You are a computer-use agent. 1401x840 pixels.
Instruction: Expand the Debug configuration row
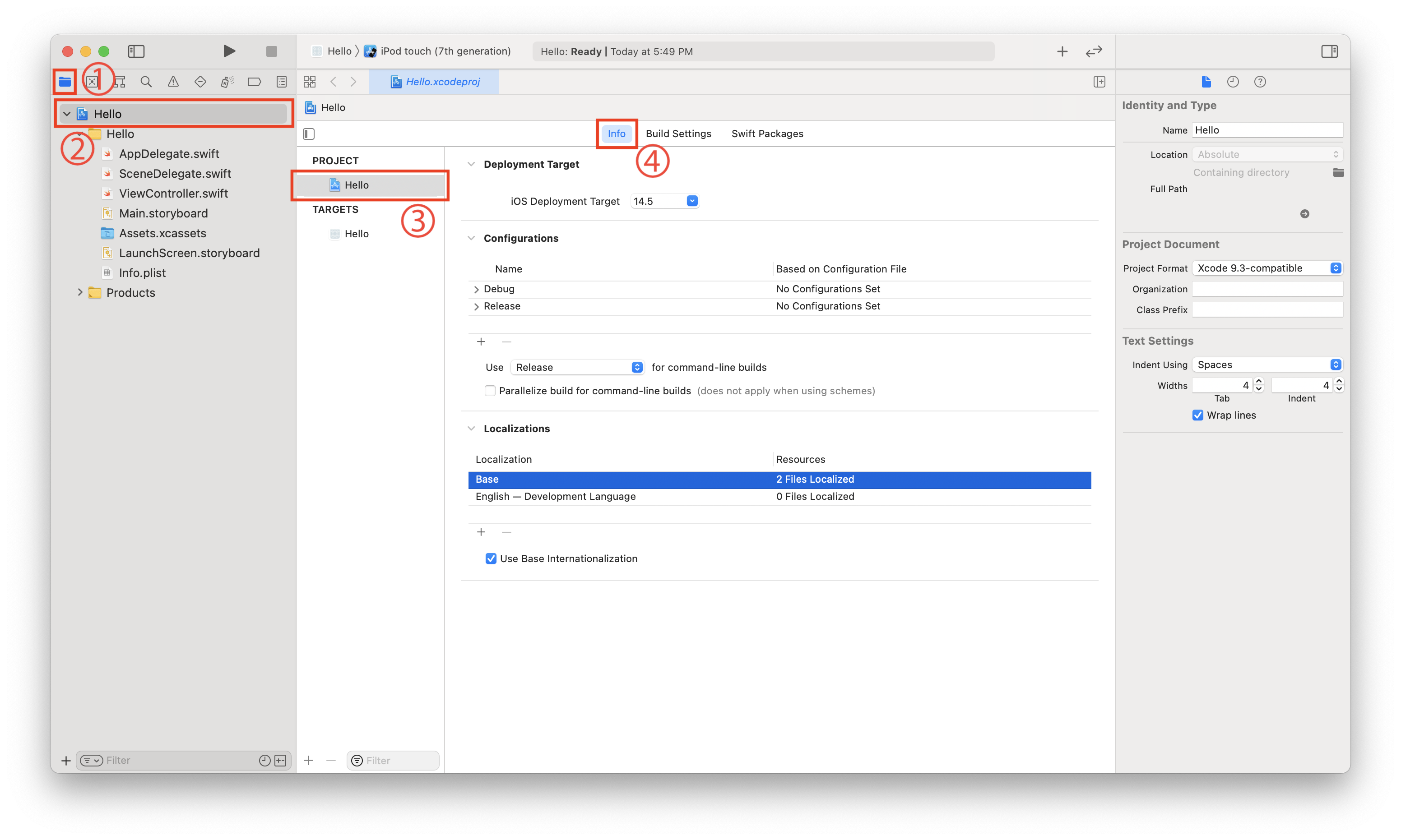476,289
